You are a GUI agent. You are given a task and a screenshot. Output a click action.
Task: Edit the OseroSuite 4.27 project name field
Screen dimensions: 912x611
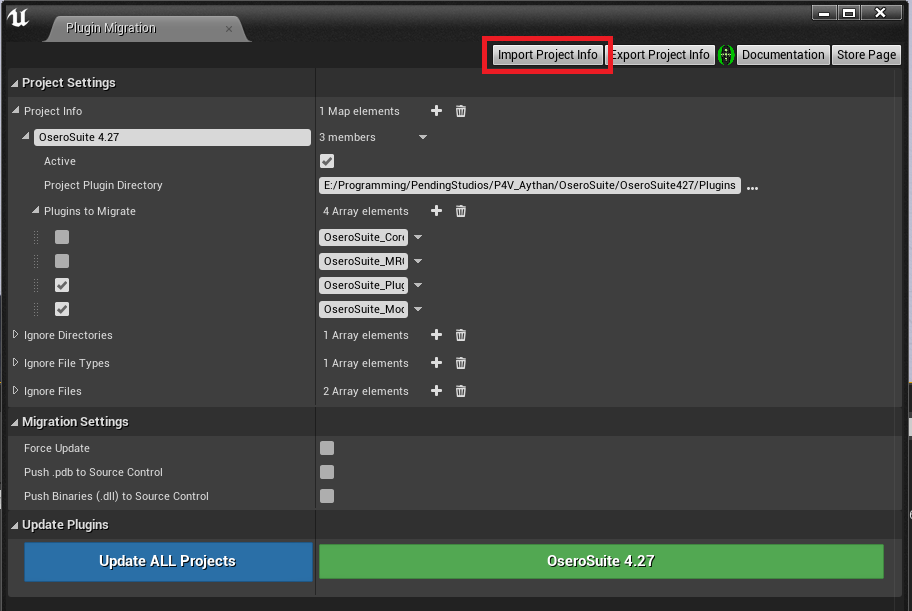coord(172,137)
